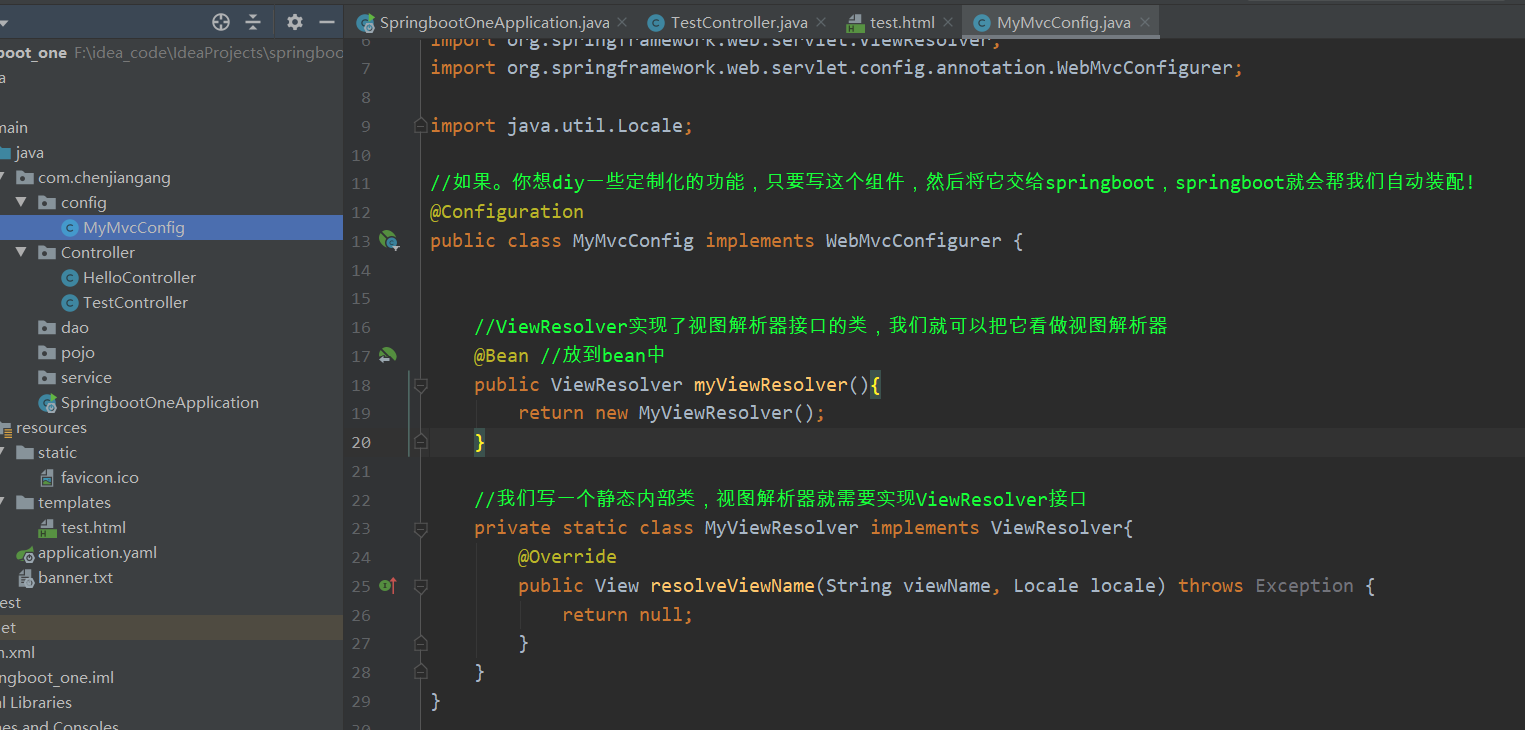Close the SpringbootOneApplication.java tab
The width and height of the screenshot is (1525, 730).
[622, 22]
